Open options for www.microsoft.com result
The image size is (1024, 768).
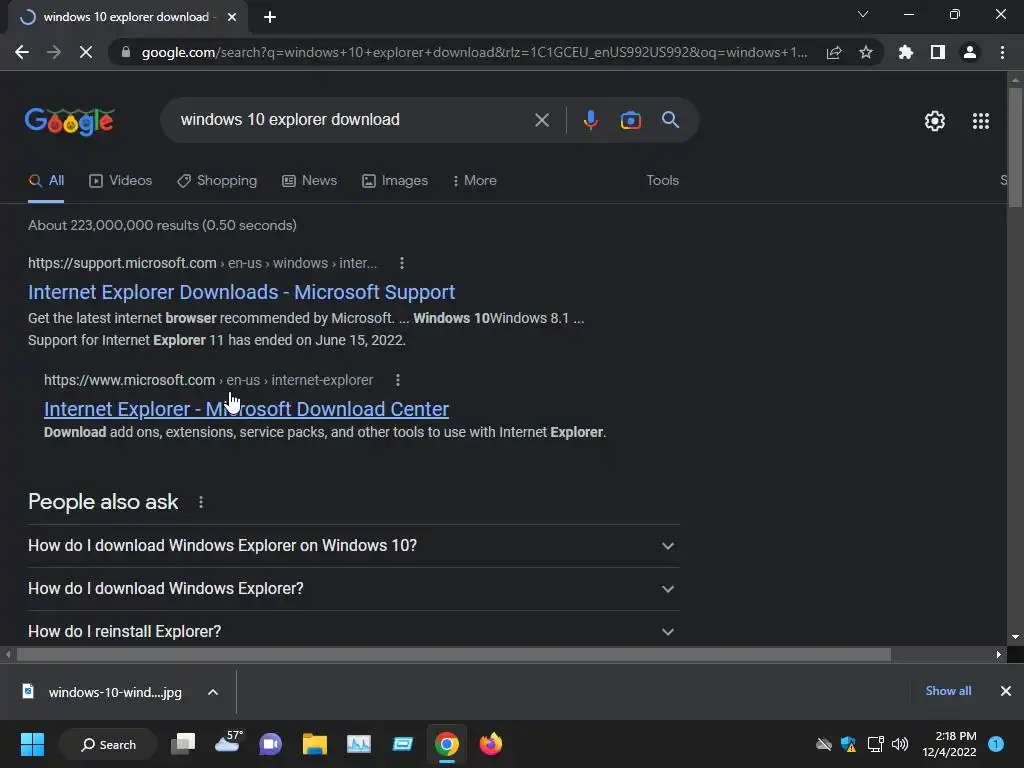tap(398, 380)
